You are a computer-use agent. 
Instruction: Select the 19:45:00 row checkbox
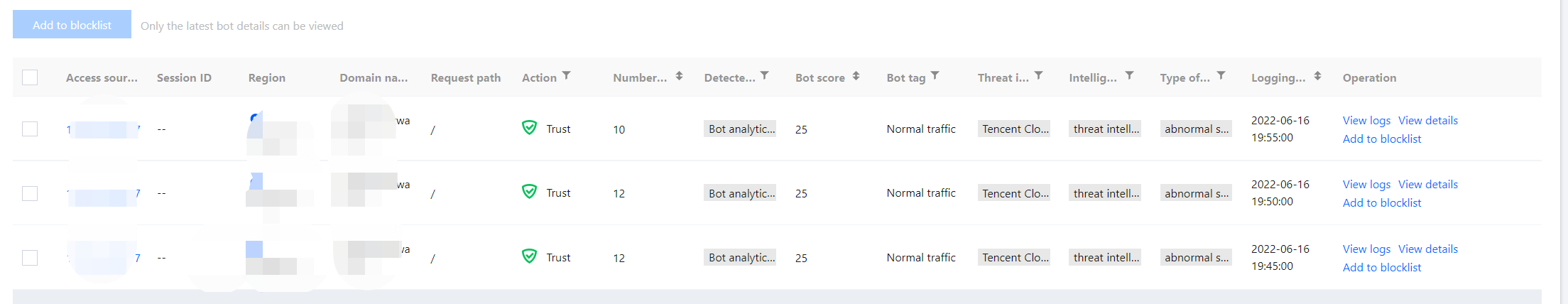[x=30, y=257]
